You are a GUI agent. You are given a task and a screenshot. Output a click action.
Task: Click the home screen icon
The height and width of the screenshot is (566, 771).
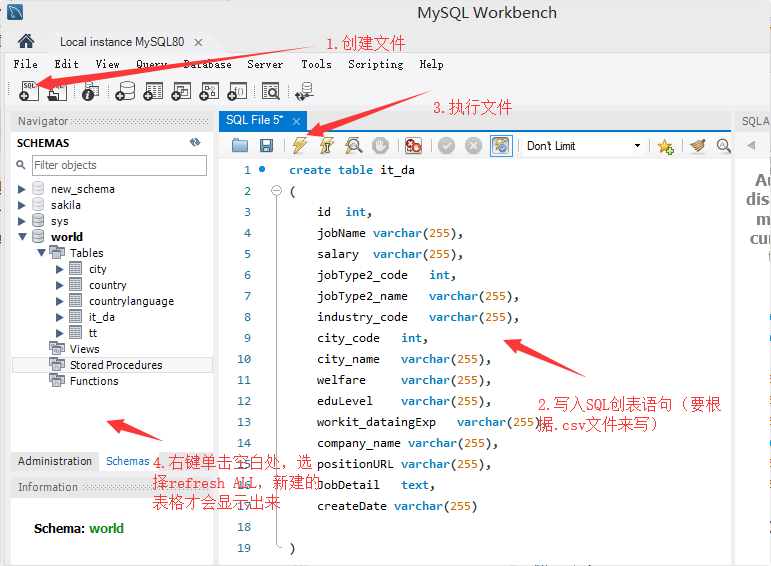pos(26,41)
